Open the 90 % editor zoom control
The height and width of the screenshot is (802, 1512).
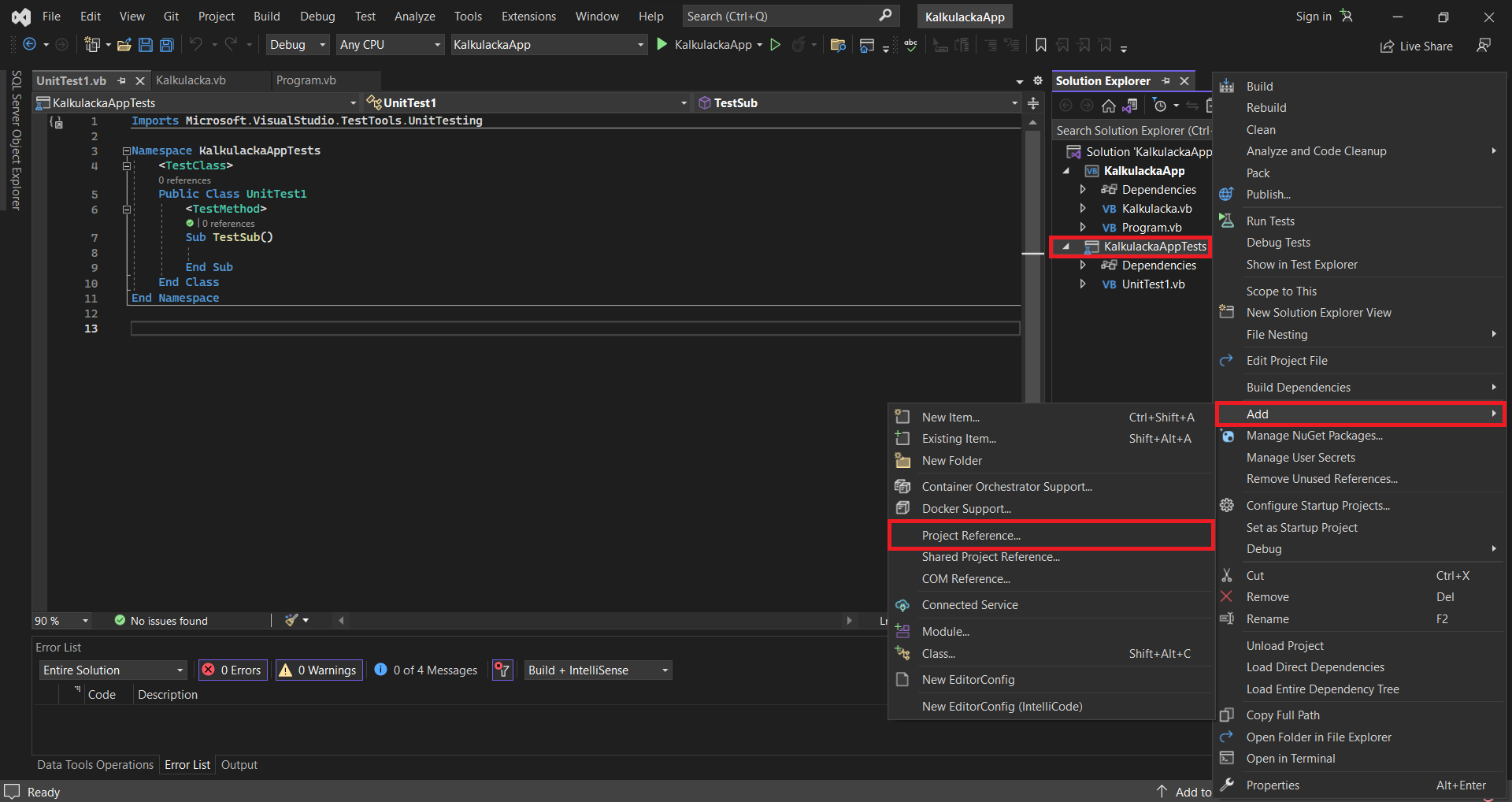click(x=61, y=621)
